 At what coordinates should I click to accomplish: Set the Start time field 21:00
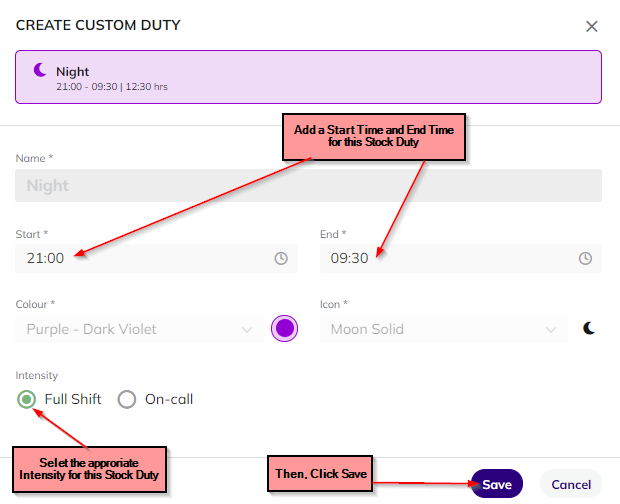click(156, 258)
